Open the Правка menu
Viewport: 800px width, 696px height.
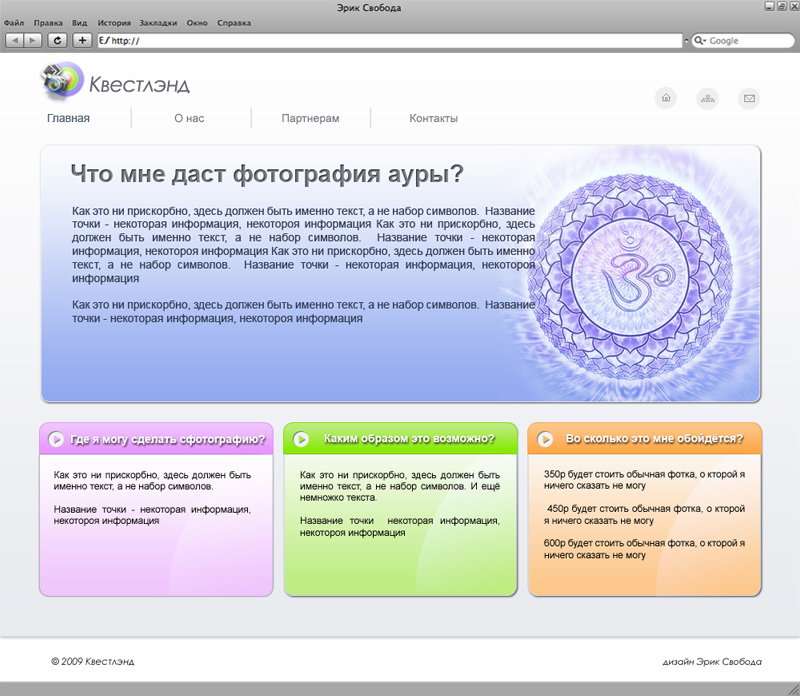(x=48, y=23)
